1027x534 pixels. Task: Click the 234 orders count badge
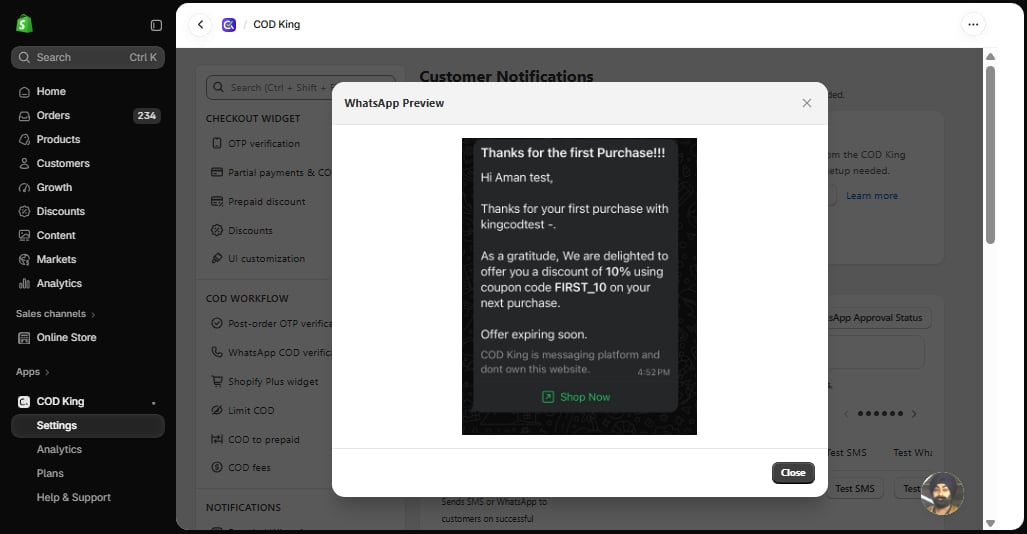[x=147, y=116]
